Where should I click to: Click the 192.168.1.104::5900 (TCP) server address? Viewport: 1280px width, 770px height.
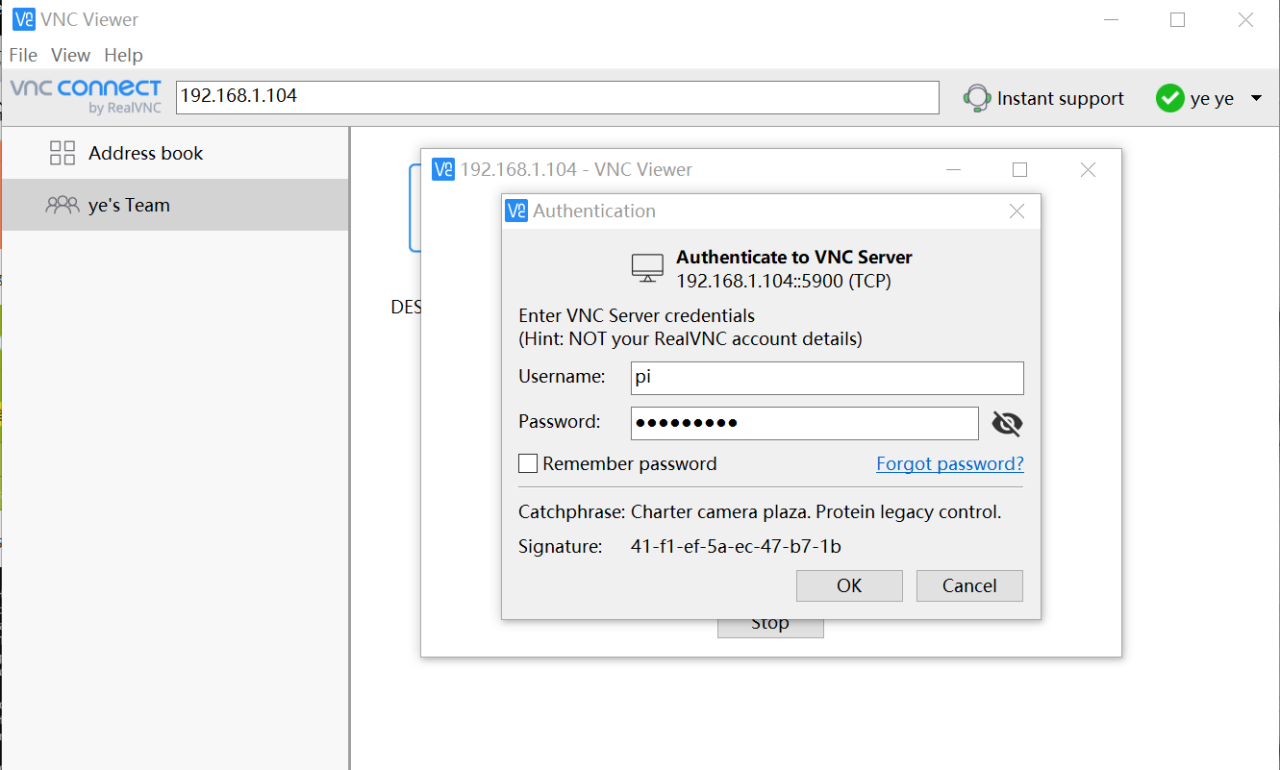tap(783, 282)
